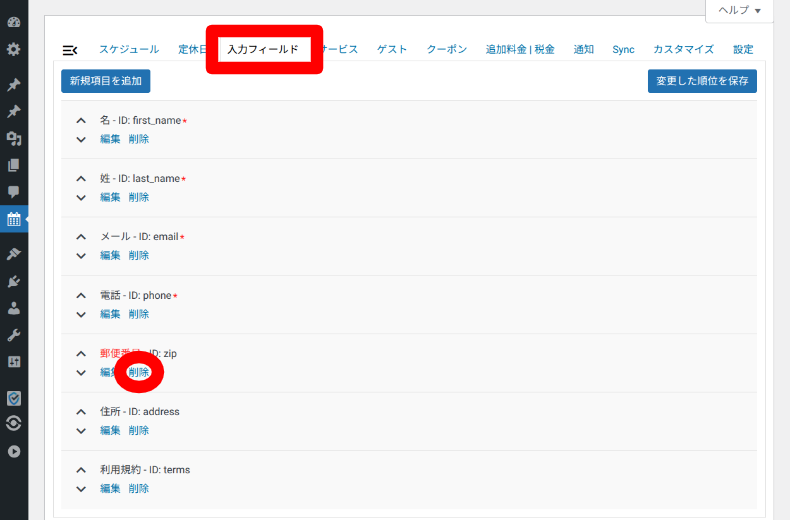
Task: Click the circular eye sync sidebar icon
Action: click(x=14, y=423)
